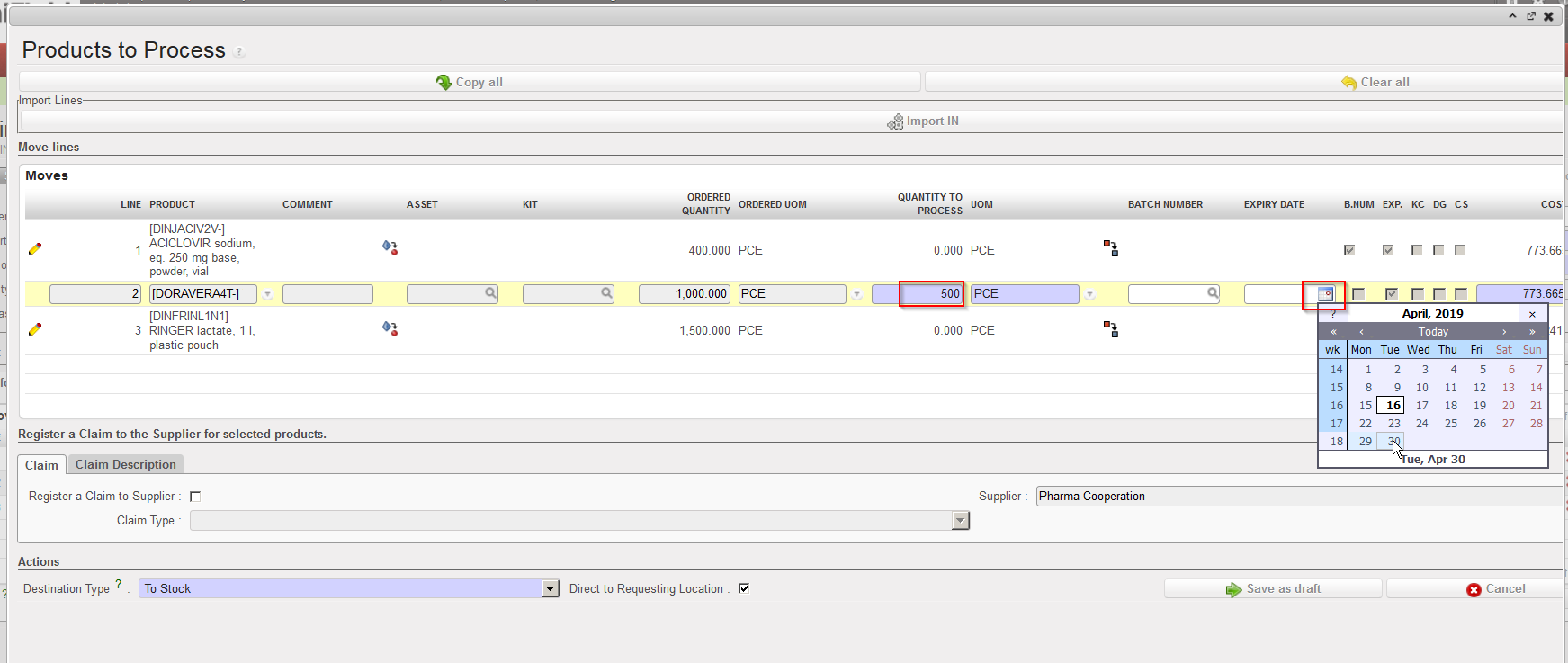Click the batch number search magnifier icon
This screenshot has width=1568, height=663.
(x=1213, y=293)
